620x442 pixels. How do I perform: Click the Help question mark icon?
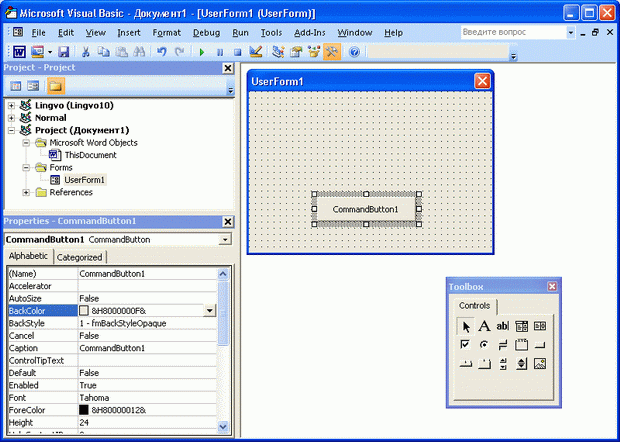pos(354,52)
